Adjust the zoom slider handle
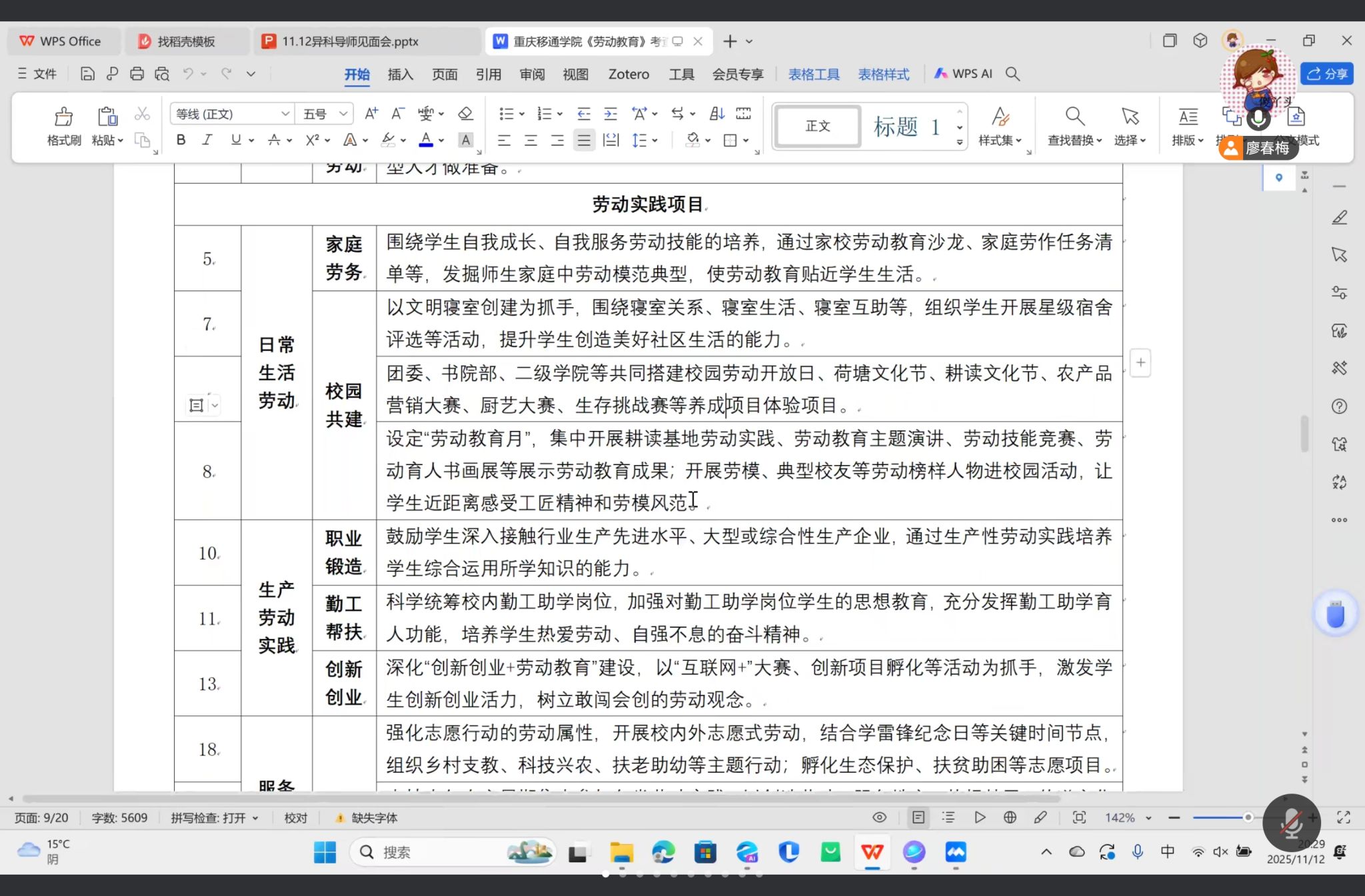 (1248, 817)
